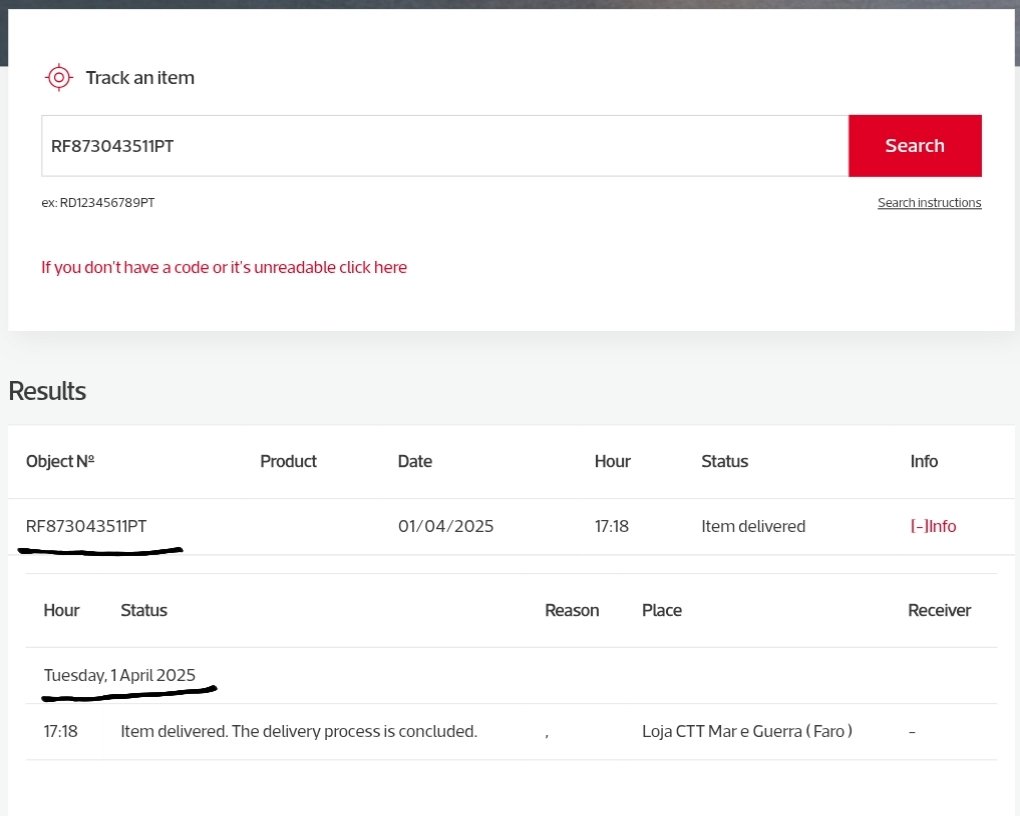This screenshot has width=1020, height=816.
Task: Click the Info column header
Action: coord(924,461)
